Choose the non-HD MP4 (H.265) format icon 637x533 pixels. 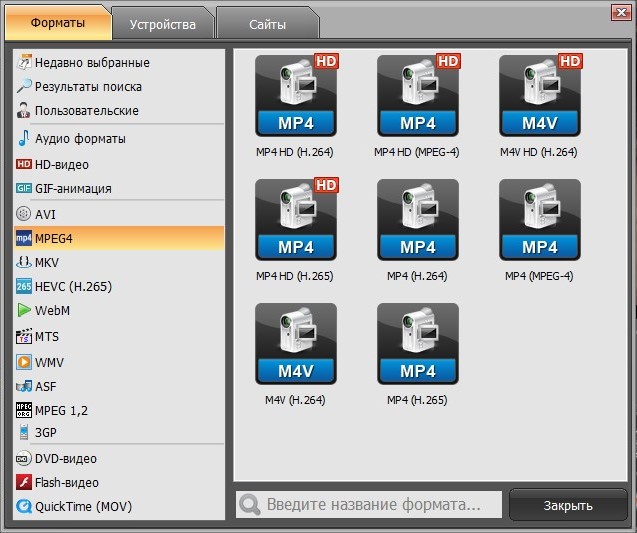point(418,344)
